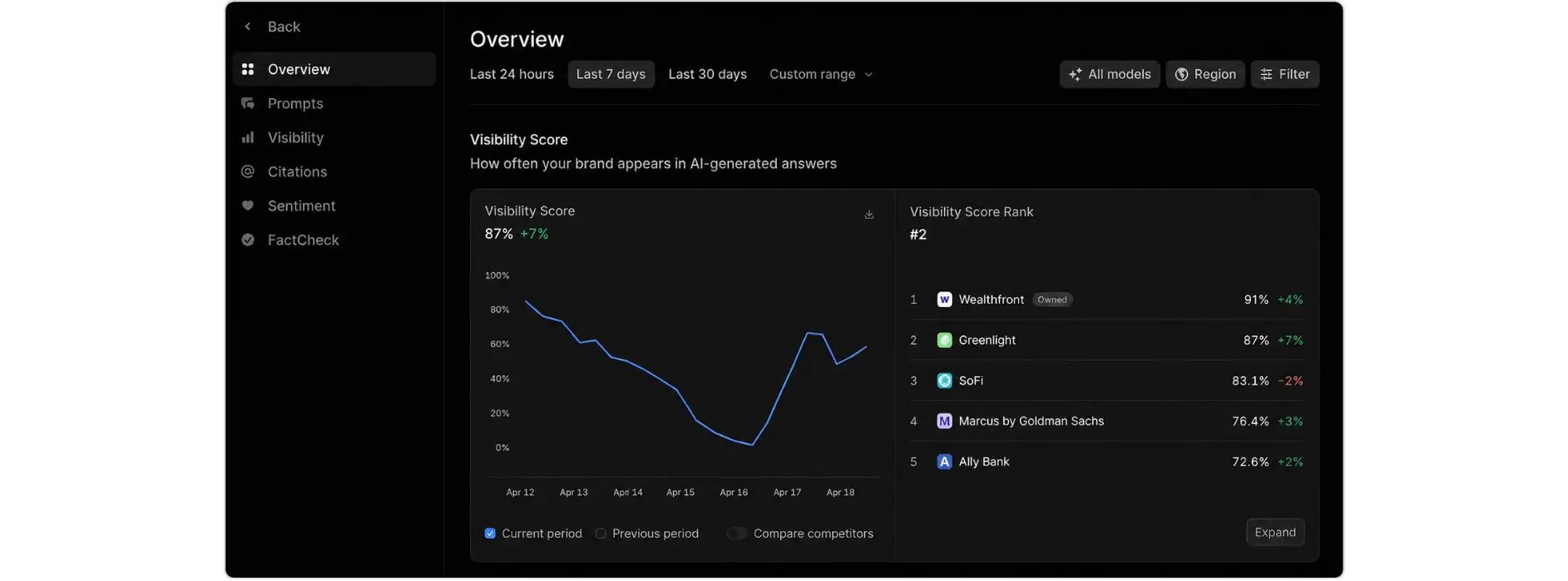Click the Back link
Image resolution: width=1568 pixels, height=581 pixels.
click(284, 27)
